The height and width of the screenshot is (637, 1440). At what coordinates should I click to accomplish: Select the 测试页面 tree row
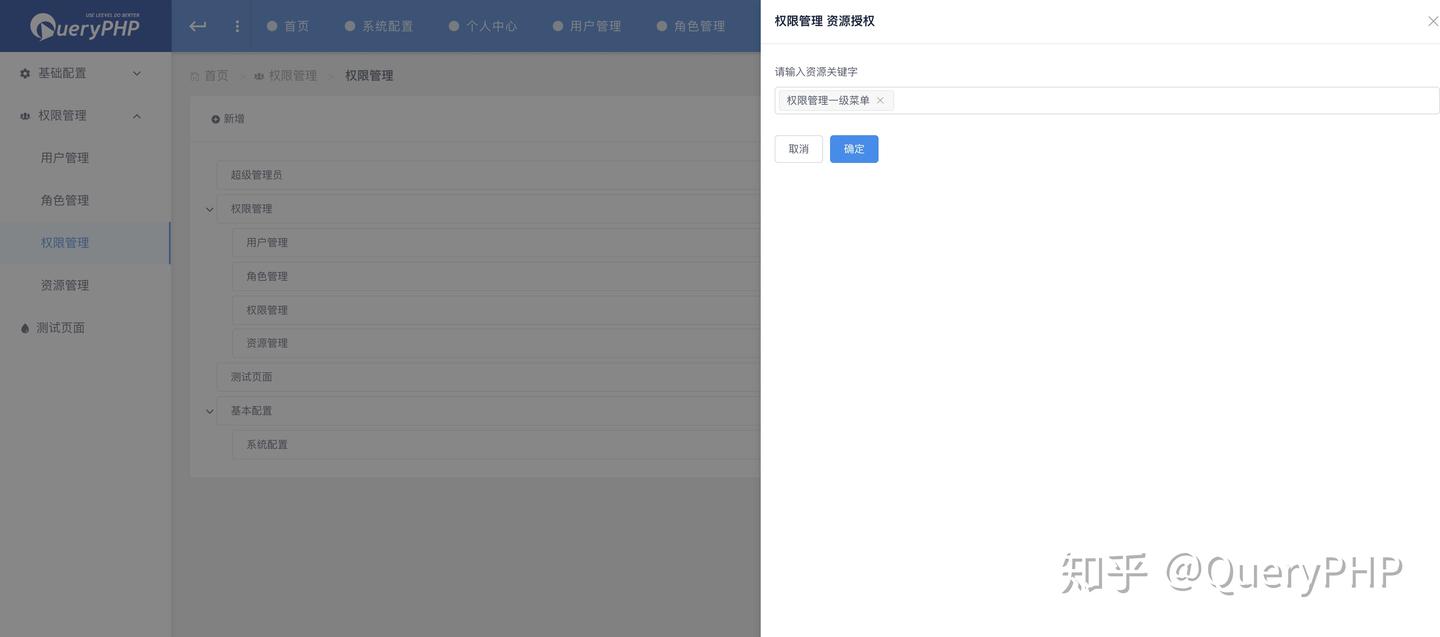click(489, 377)
